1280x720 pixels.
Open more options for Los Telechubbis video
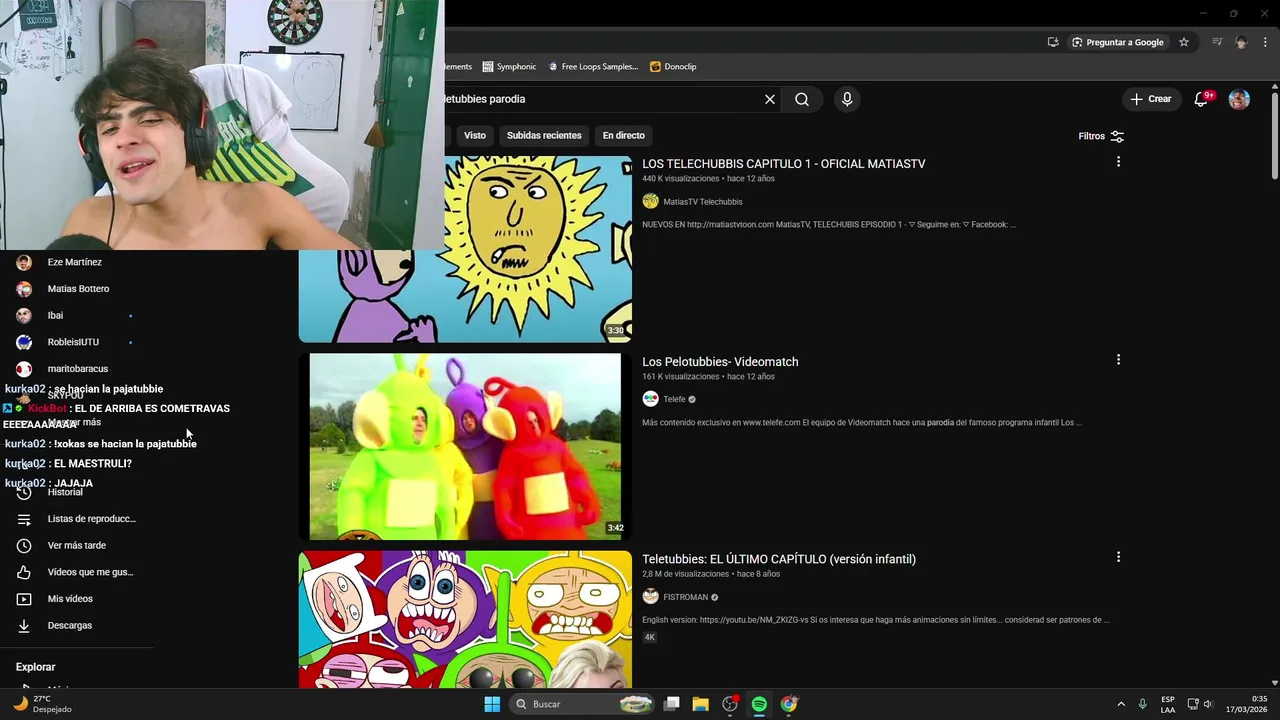pos(1118,162)
